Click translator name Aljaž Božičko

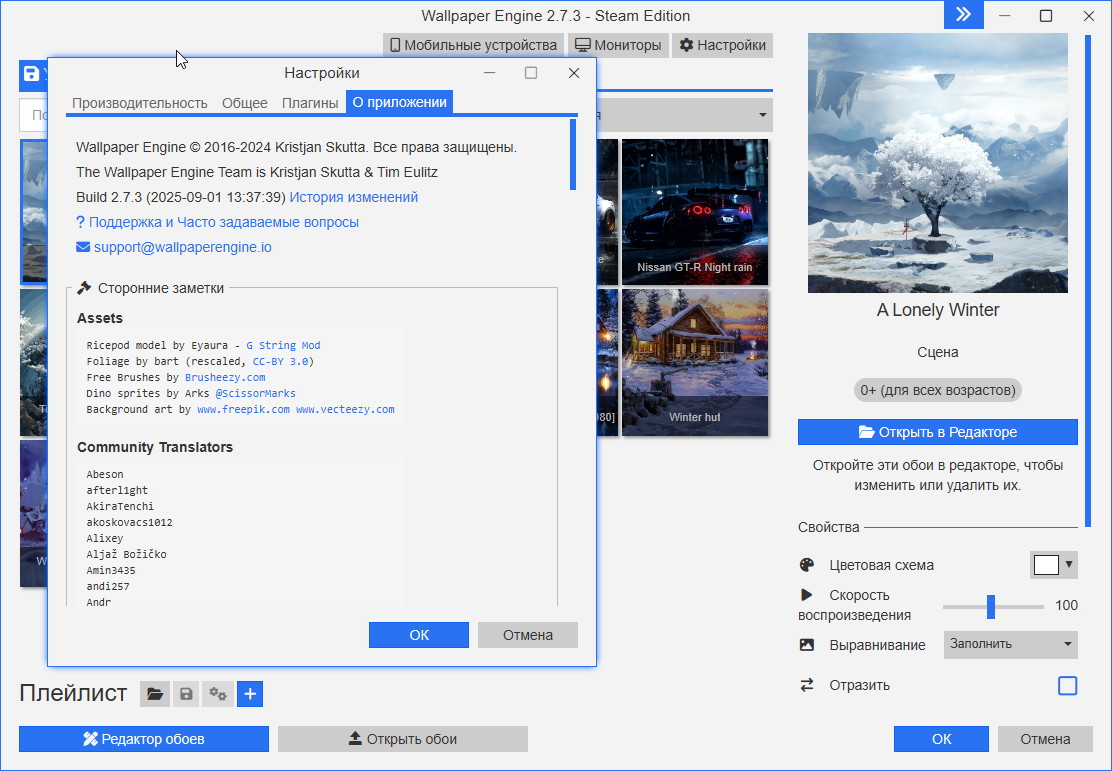126,554
